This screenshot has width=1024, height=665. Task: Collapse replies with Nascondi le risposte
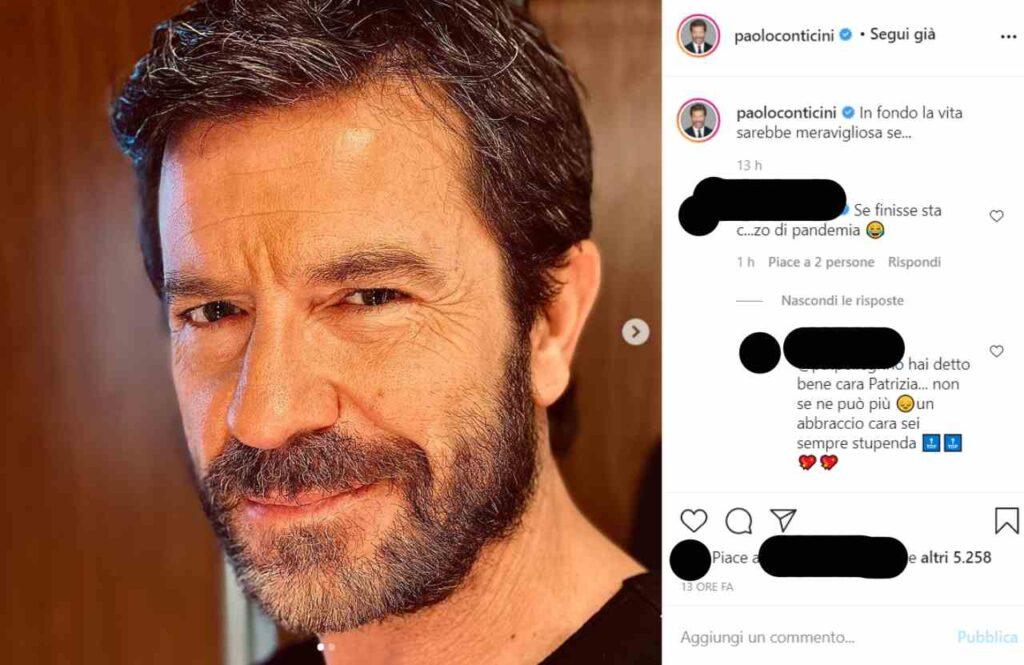pyautogui.click(x=842, y=300)
